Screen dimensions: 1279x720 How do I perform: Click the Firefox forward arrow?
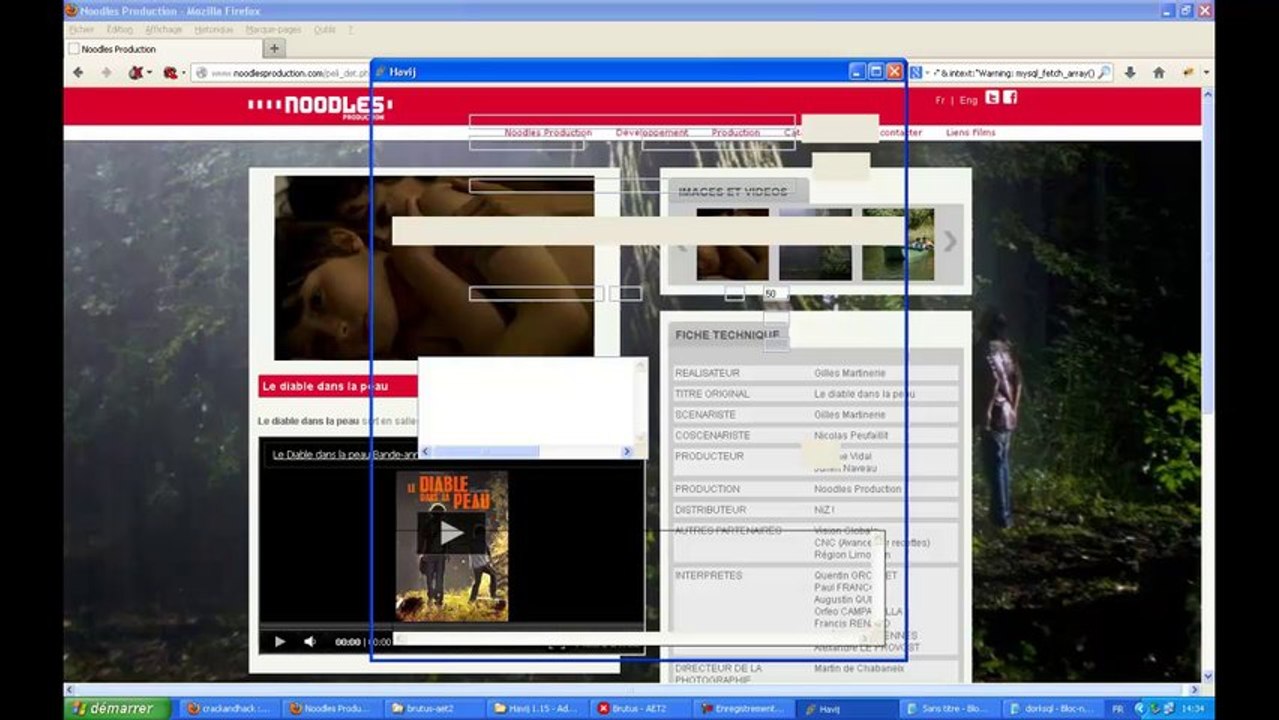point(106,73)
